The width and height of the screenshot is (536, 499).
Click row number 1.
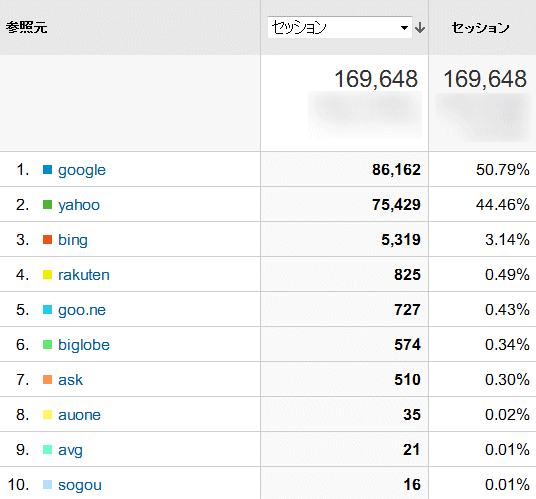(23, 170)
